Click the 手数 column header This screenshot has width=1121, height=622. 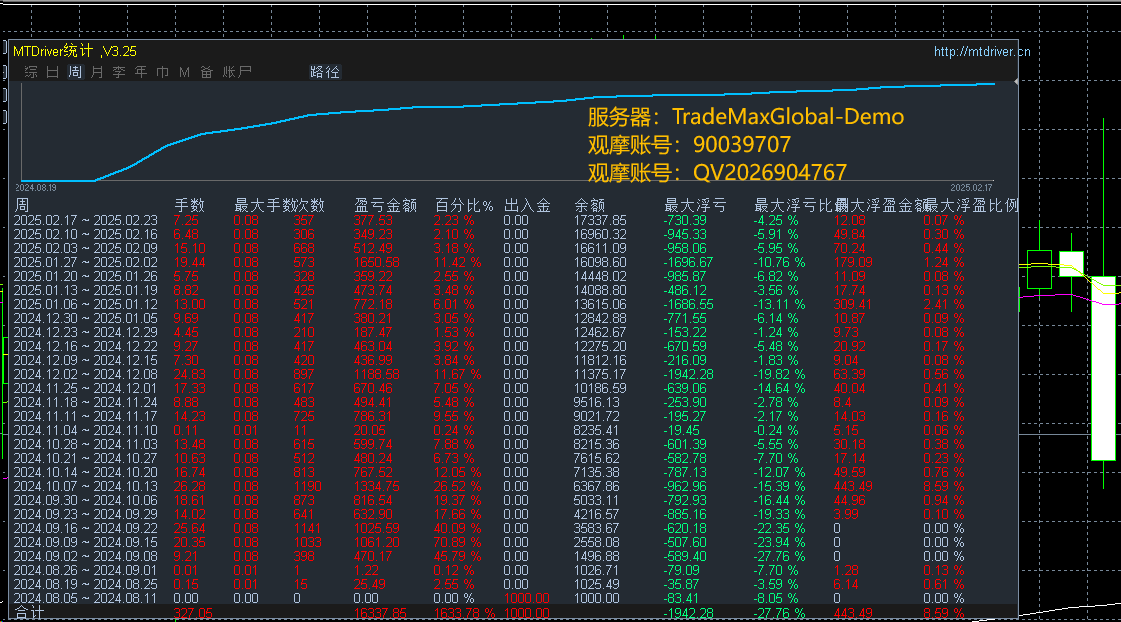pyautogui.click(x=189, y=206)
